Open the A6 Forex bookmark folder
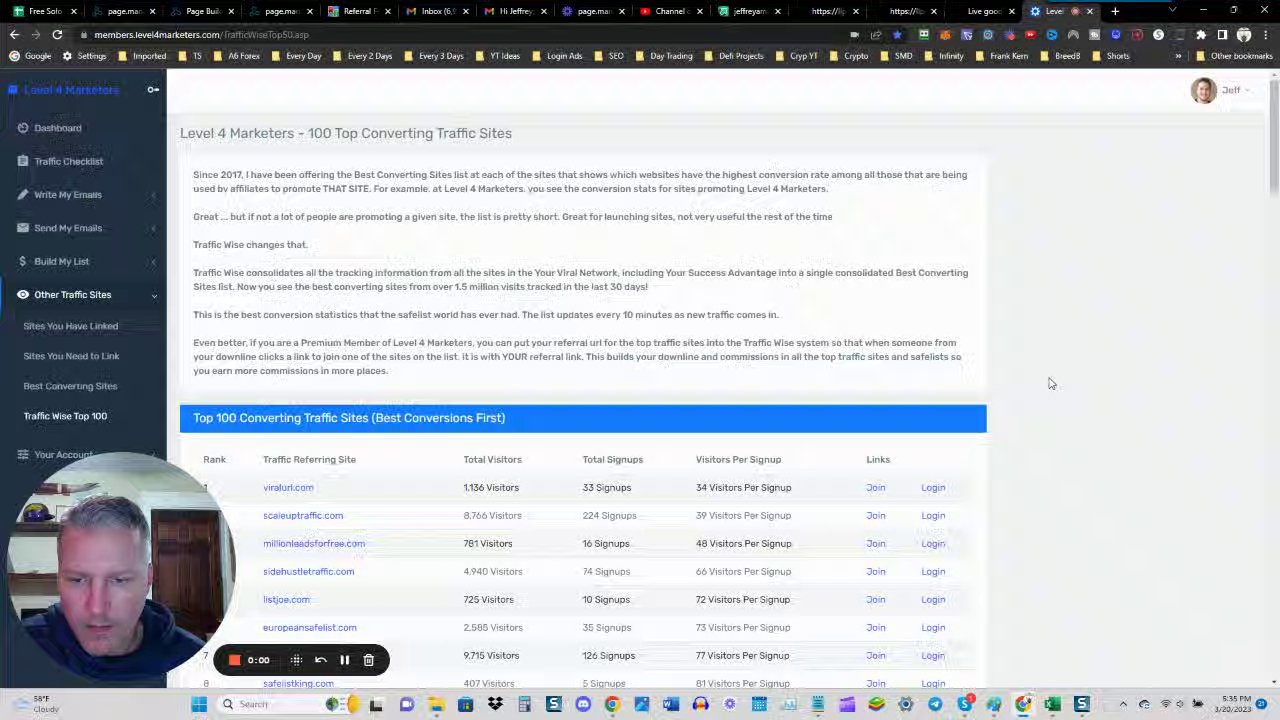1280x720 pixels. click(x=236, y=56)
